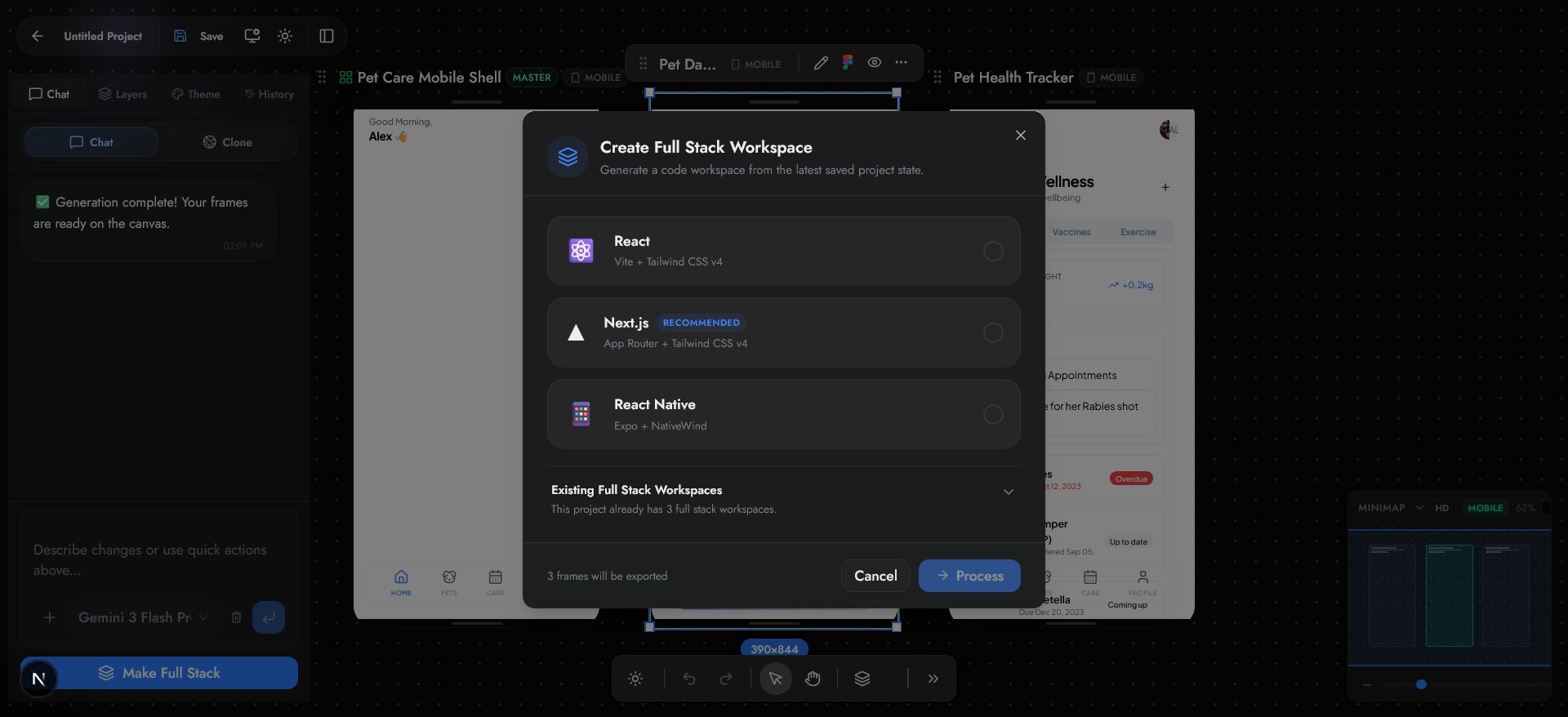
Task: Open the three-dot more menu in frame toolbar
Action: 901,63
